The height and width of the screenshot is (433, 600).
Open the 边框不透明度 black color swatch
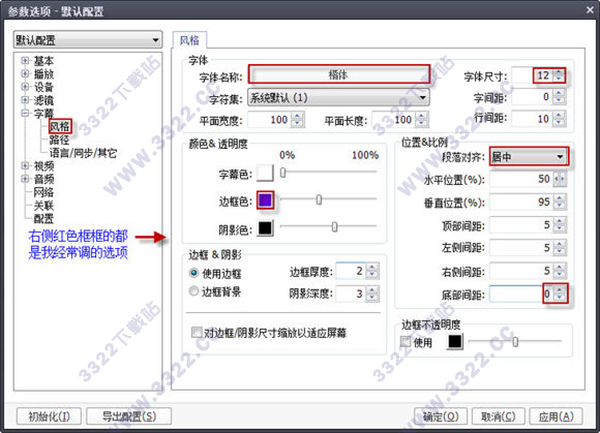[x=455, y=342]
